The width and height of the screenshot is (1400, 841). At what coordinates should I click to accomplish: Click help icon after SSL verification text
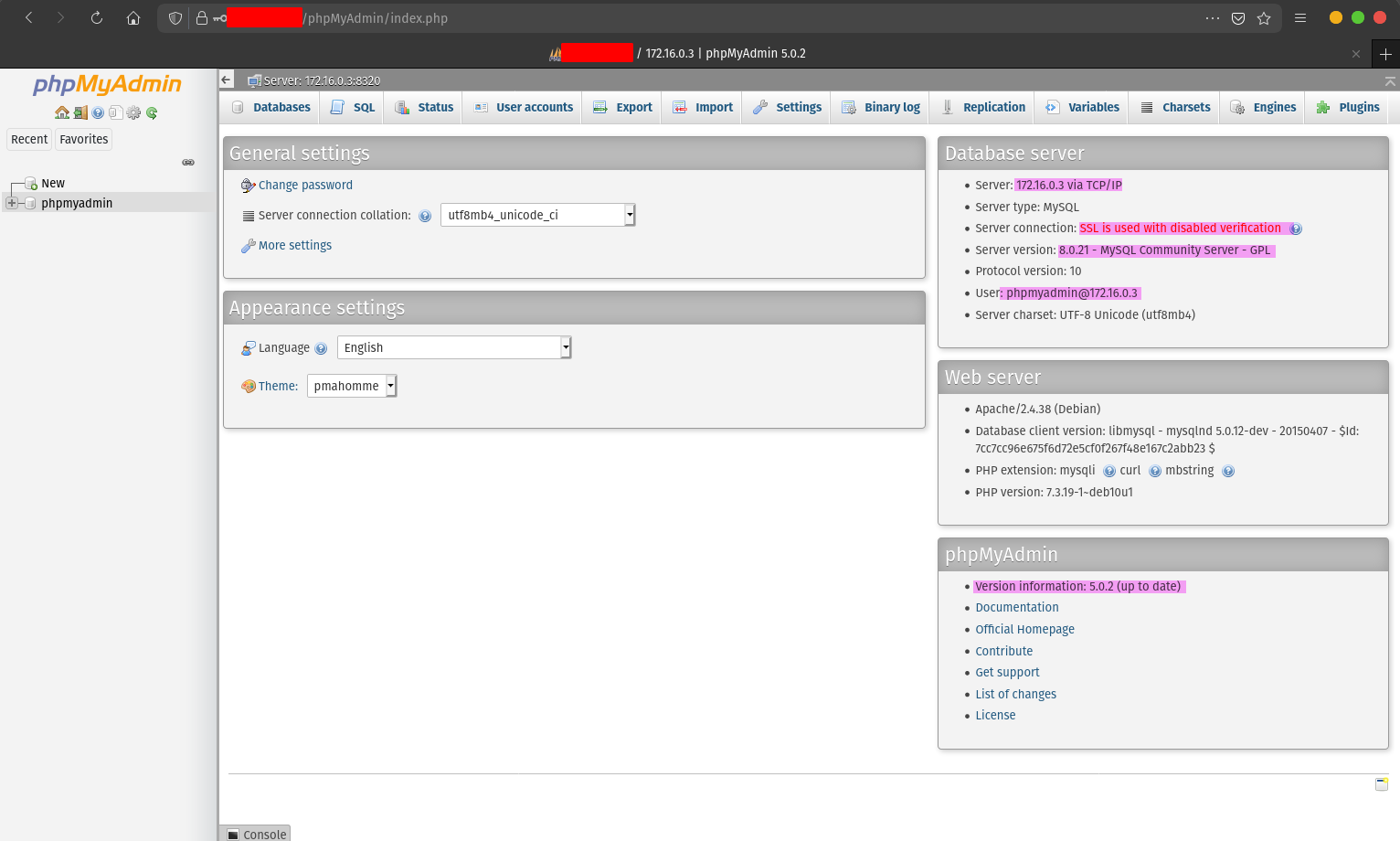click(x=1295, y=229)
